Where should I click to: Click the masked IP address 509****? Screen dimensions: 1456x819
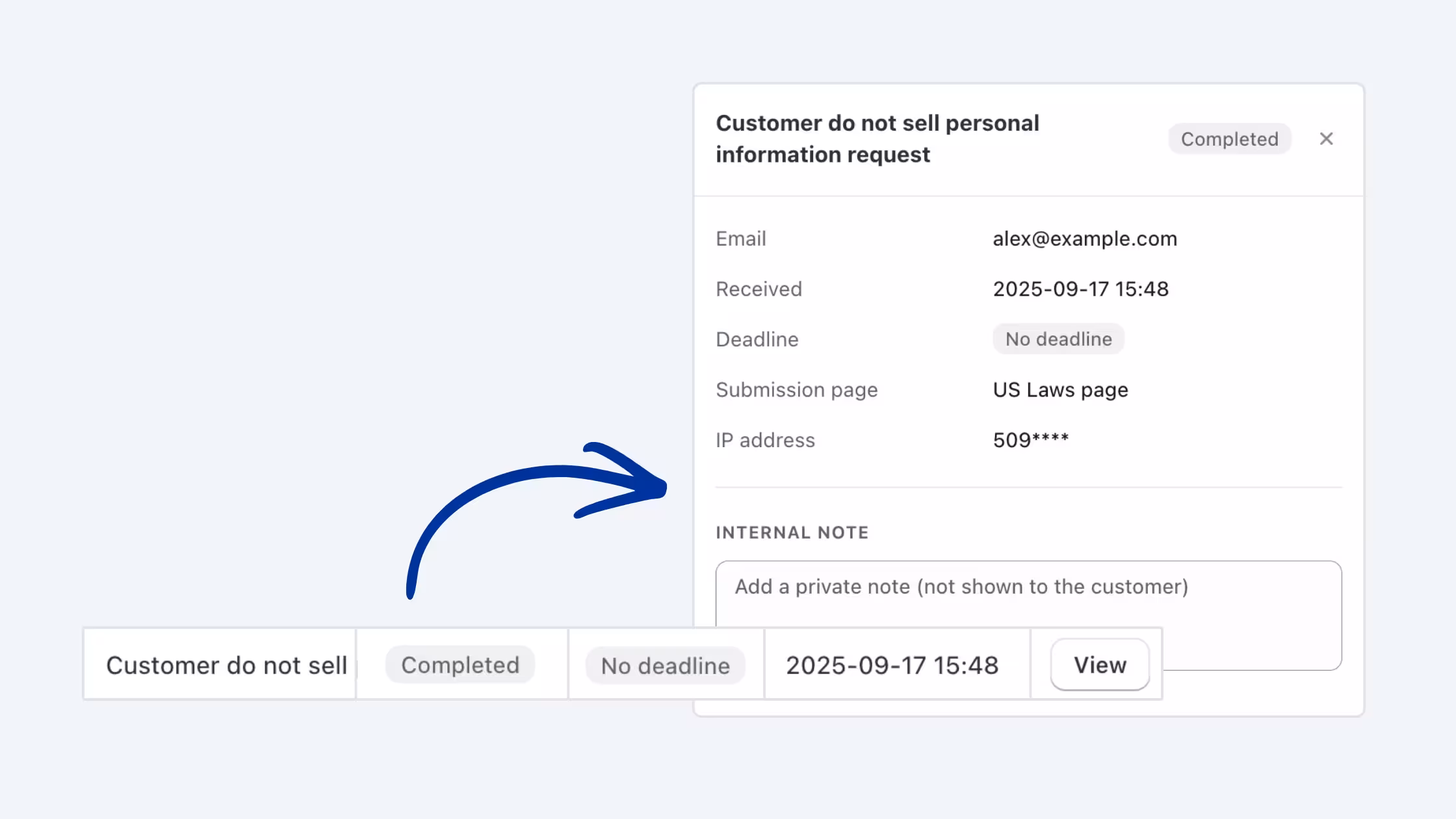[1031, 440]
